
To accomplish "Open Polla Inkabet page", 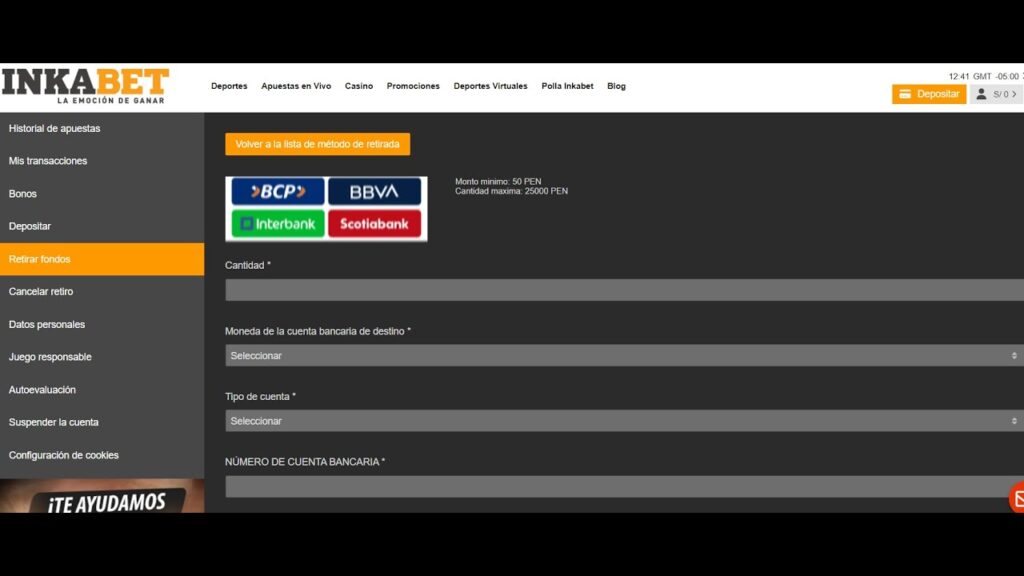I will [x=568, y=86].
